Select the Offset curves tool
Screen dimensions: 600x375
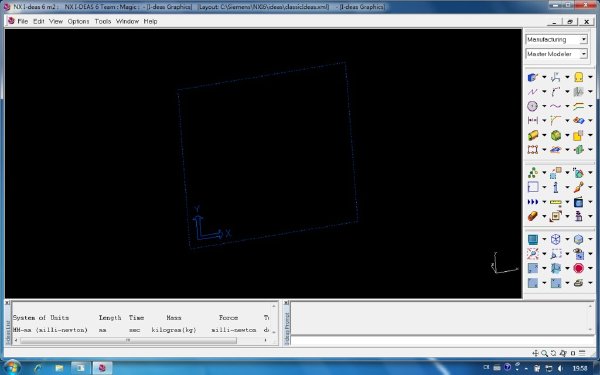pos(579,106)
